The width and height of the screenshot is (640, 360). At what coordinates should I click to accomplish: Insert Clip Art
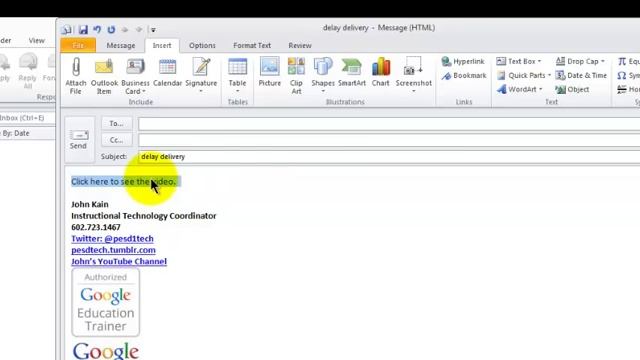tap(296, 76)
